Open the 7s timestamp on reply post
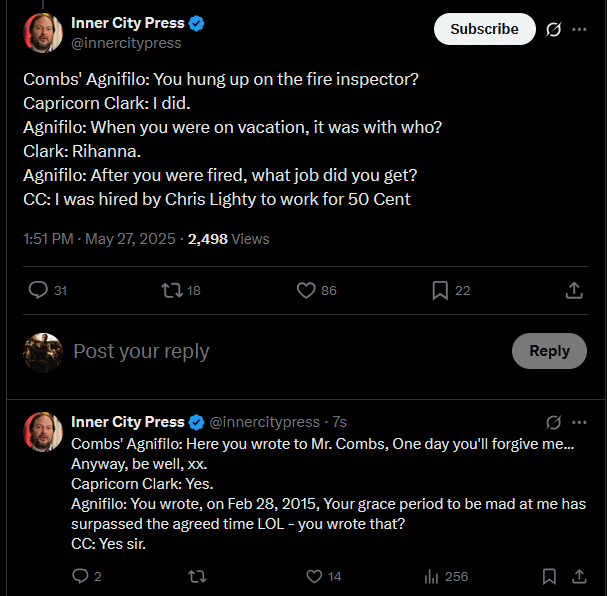This screenshot has width=607, height=596. (340, 422)
